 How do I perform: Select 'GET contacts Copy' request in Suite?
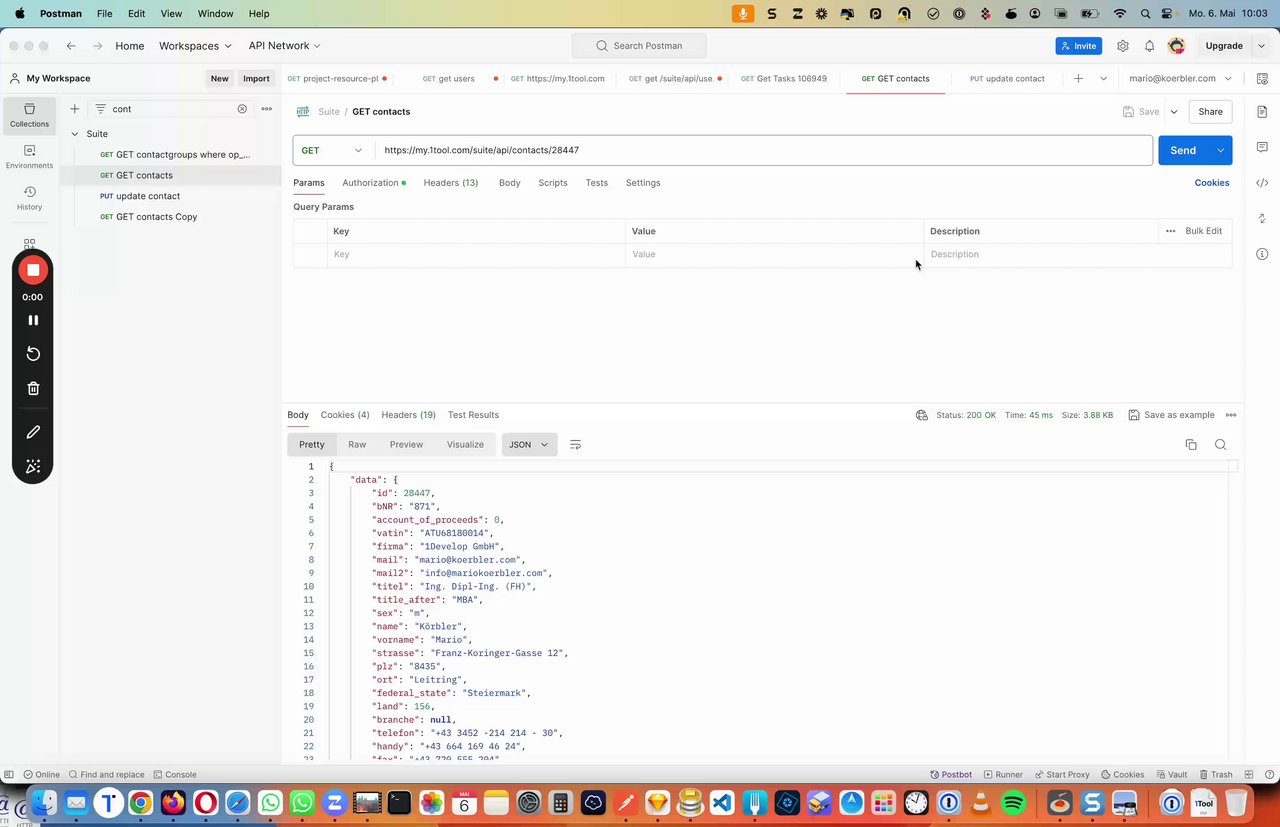pos(156,217)
